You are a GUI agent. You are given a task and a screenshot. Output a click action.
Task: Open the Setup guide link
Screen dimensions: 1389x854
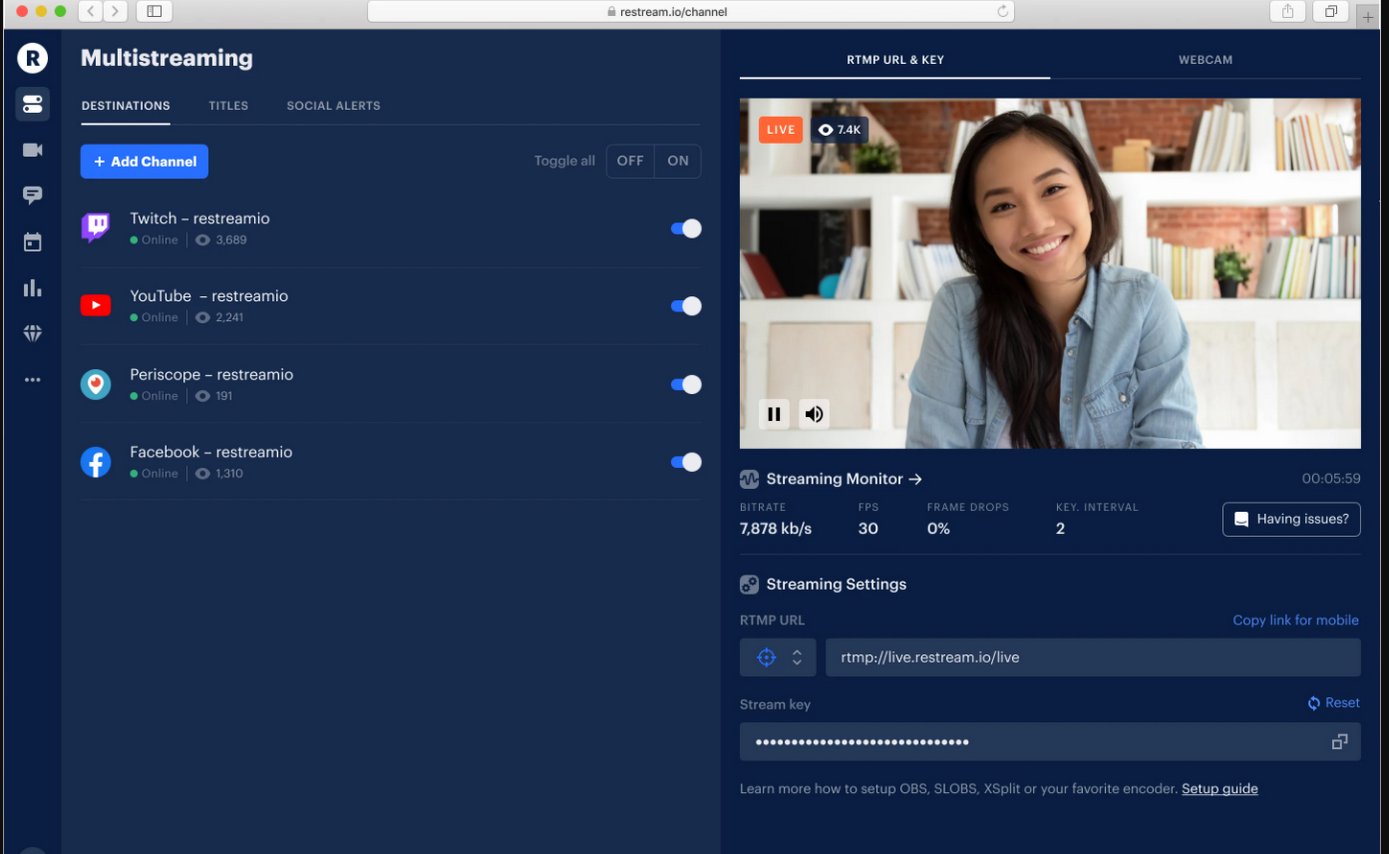1219,788
